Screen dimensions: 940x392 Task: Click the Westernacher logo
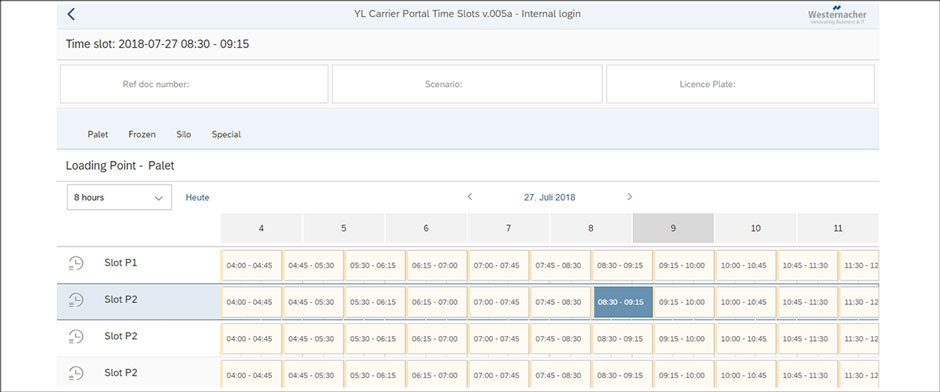pyautogui.click(x=836, y=14)
